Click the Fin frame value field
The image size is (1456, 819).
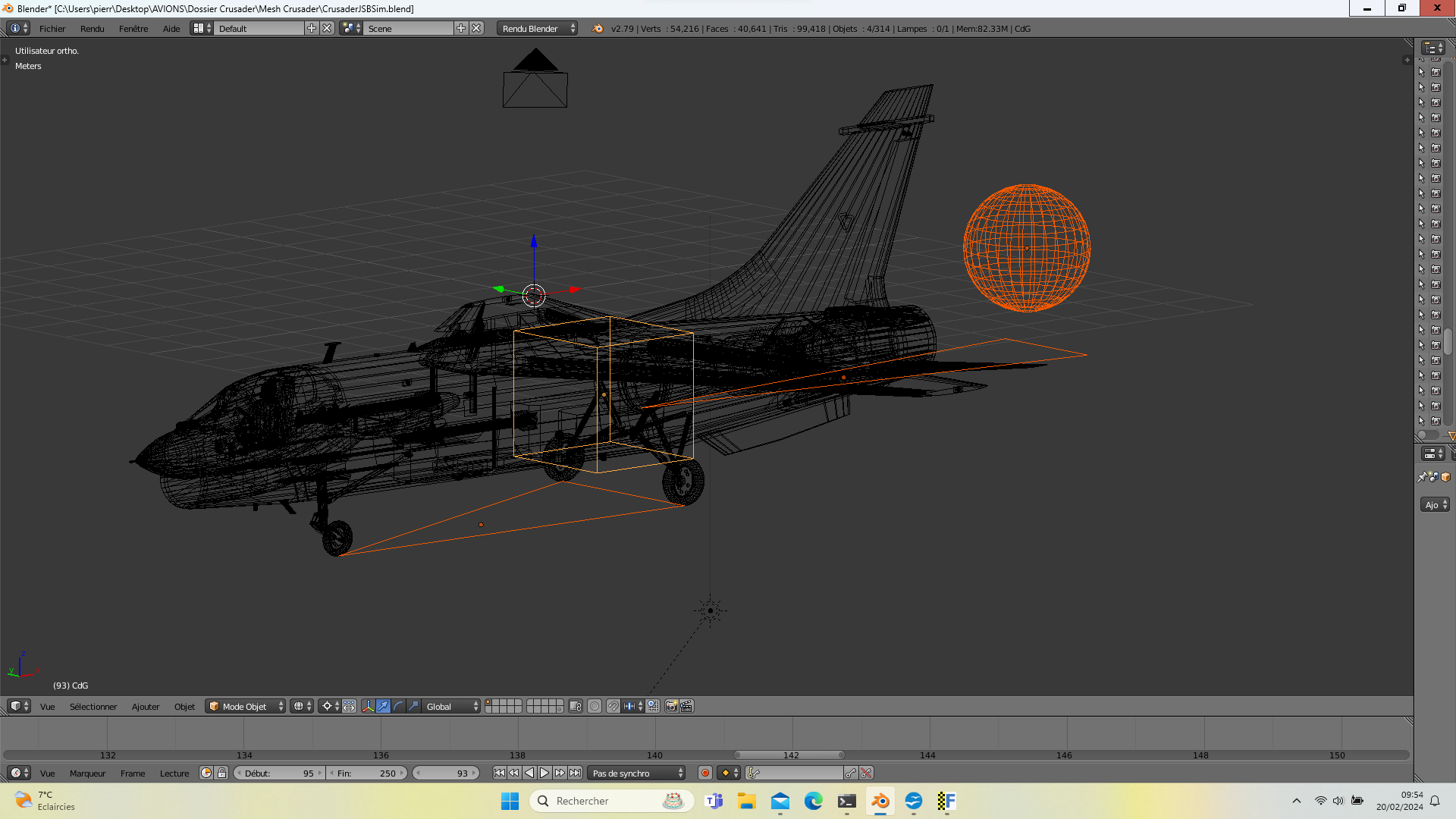tap(368, 773)
